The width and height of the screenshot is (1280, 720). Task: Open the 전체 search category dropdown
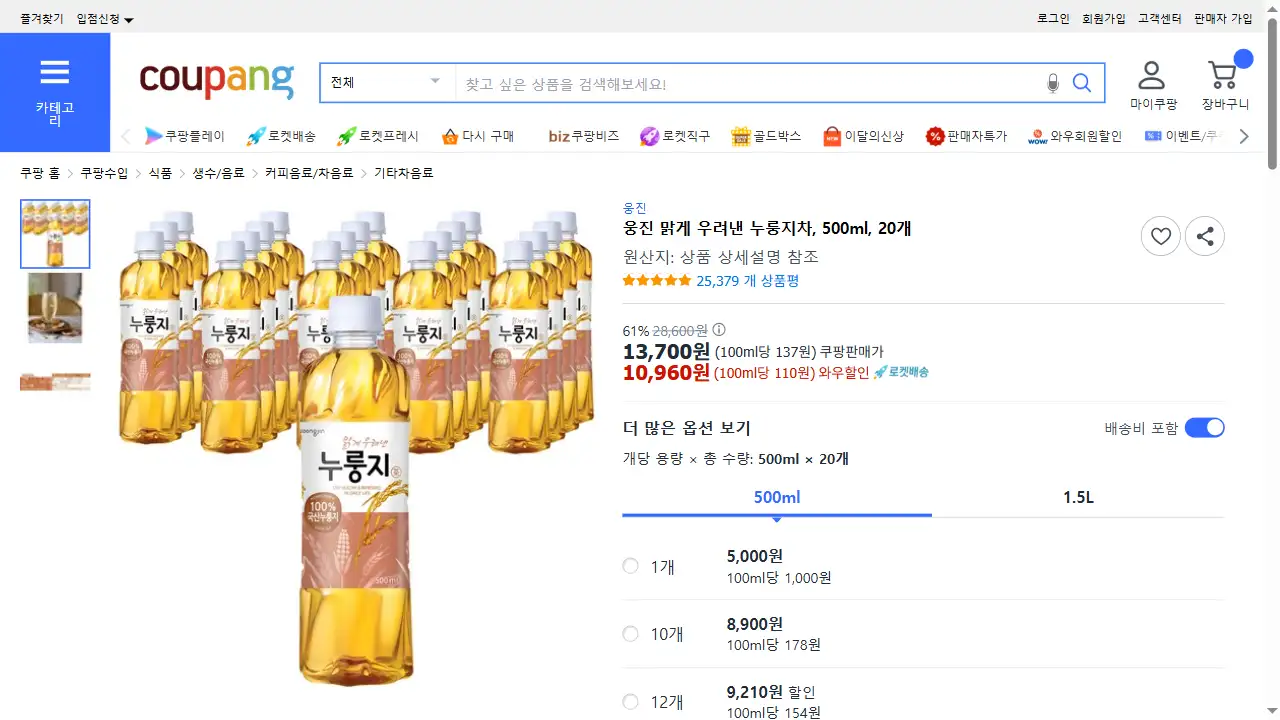pyautogui.click(x=387, y=83)
